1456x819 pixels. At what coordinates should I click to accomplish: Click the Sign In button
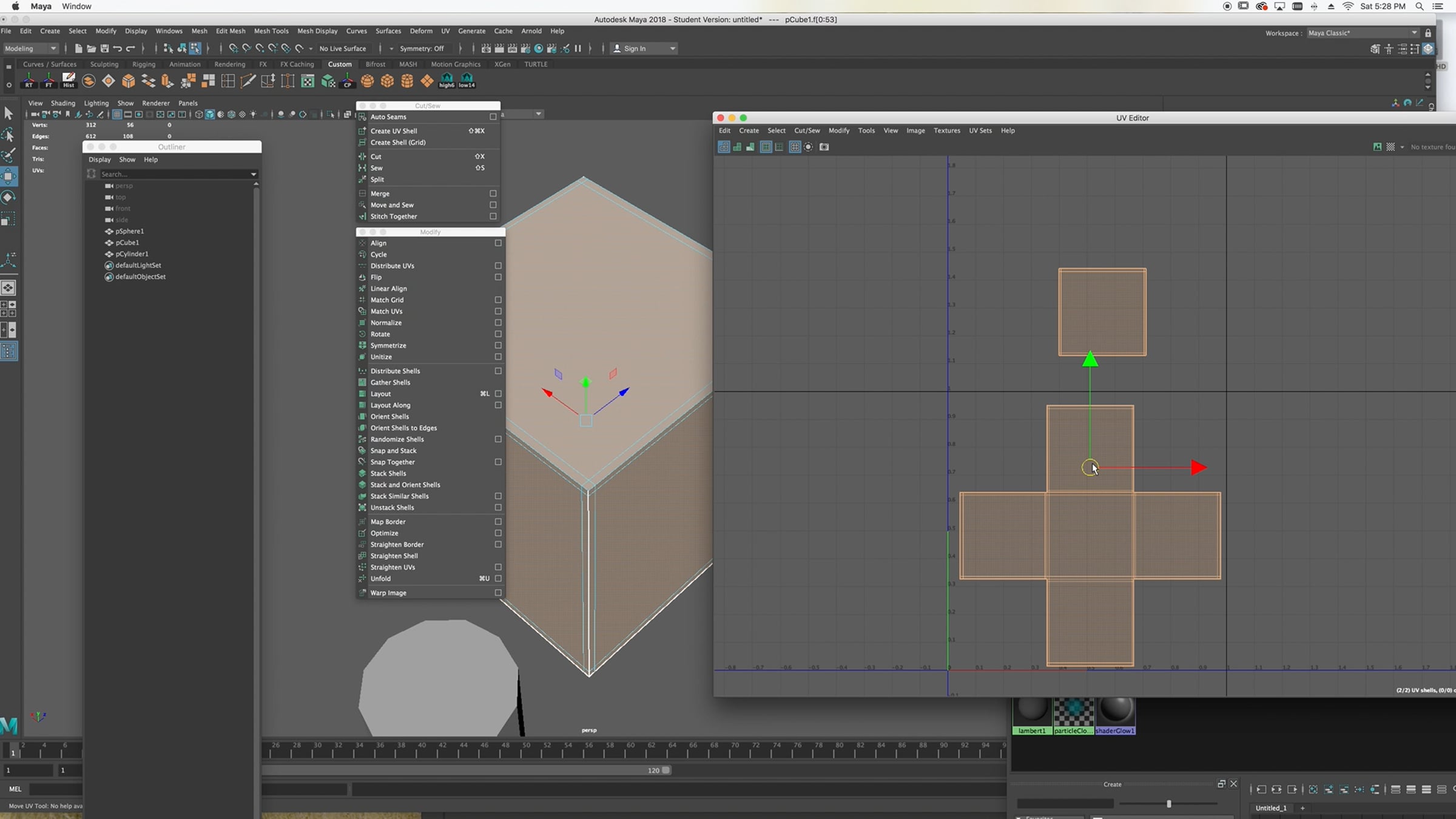pos(635,48)
